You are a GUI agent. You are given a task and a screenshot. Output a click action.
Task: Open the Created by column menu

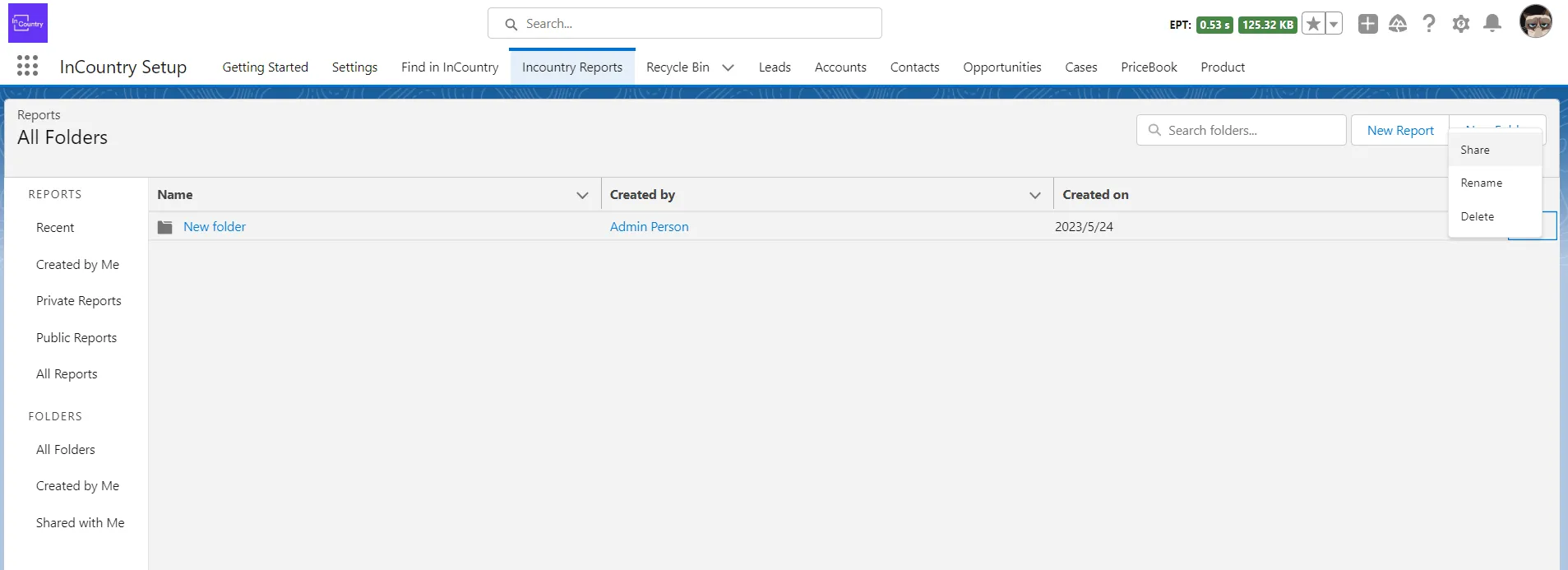(1034, 195)
